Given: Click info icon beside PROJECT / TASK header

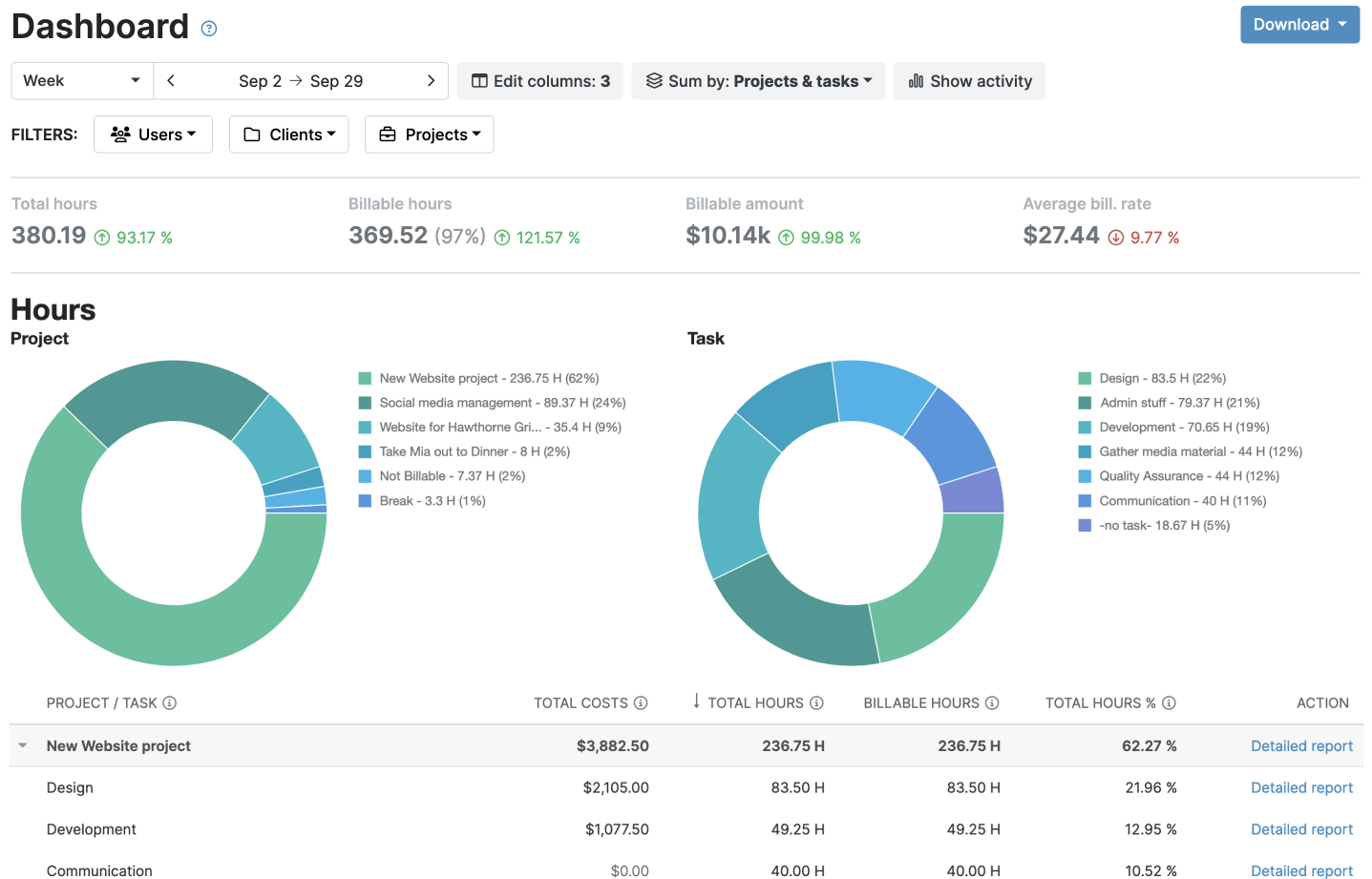Looking at the screenshot, I should click(x=170, y=703).
